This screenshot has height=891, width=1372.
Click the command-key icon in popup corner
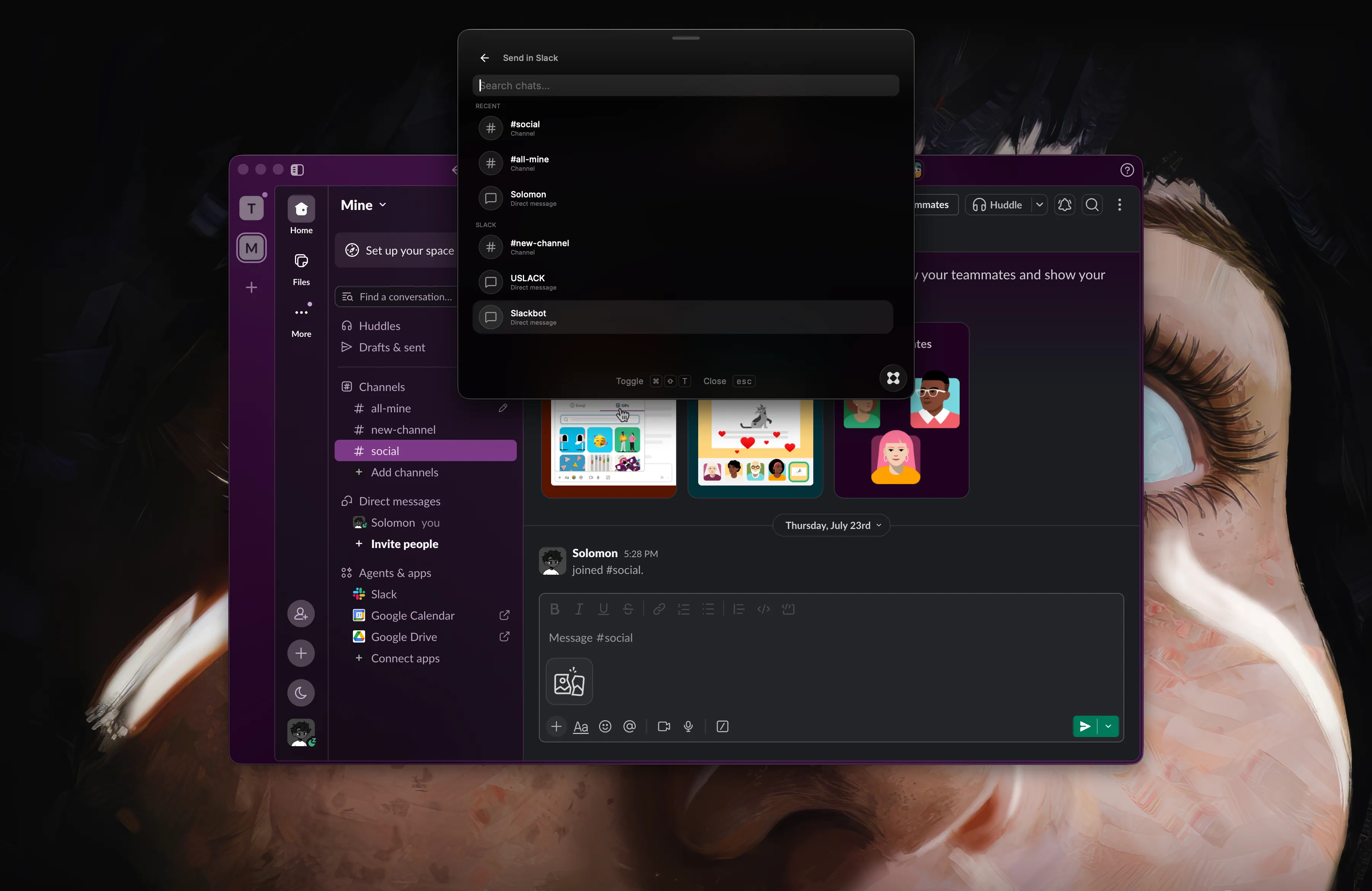click(893, 378)
